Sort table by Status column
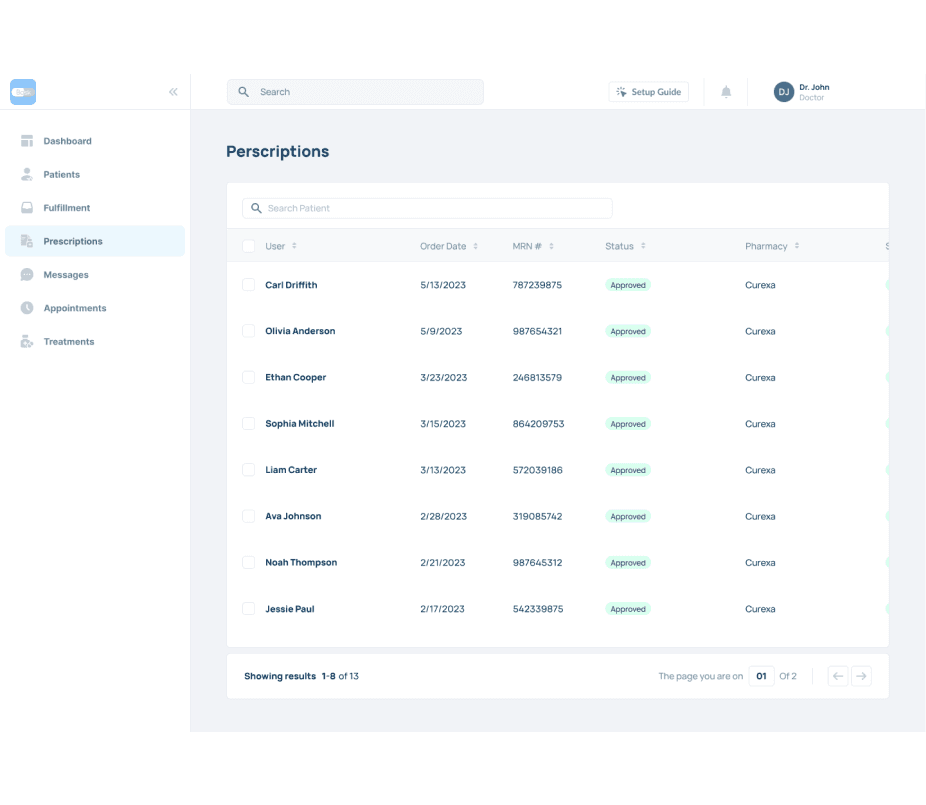This screenshot has height=805, width=926. (x=643, y=246)
